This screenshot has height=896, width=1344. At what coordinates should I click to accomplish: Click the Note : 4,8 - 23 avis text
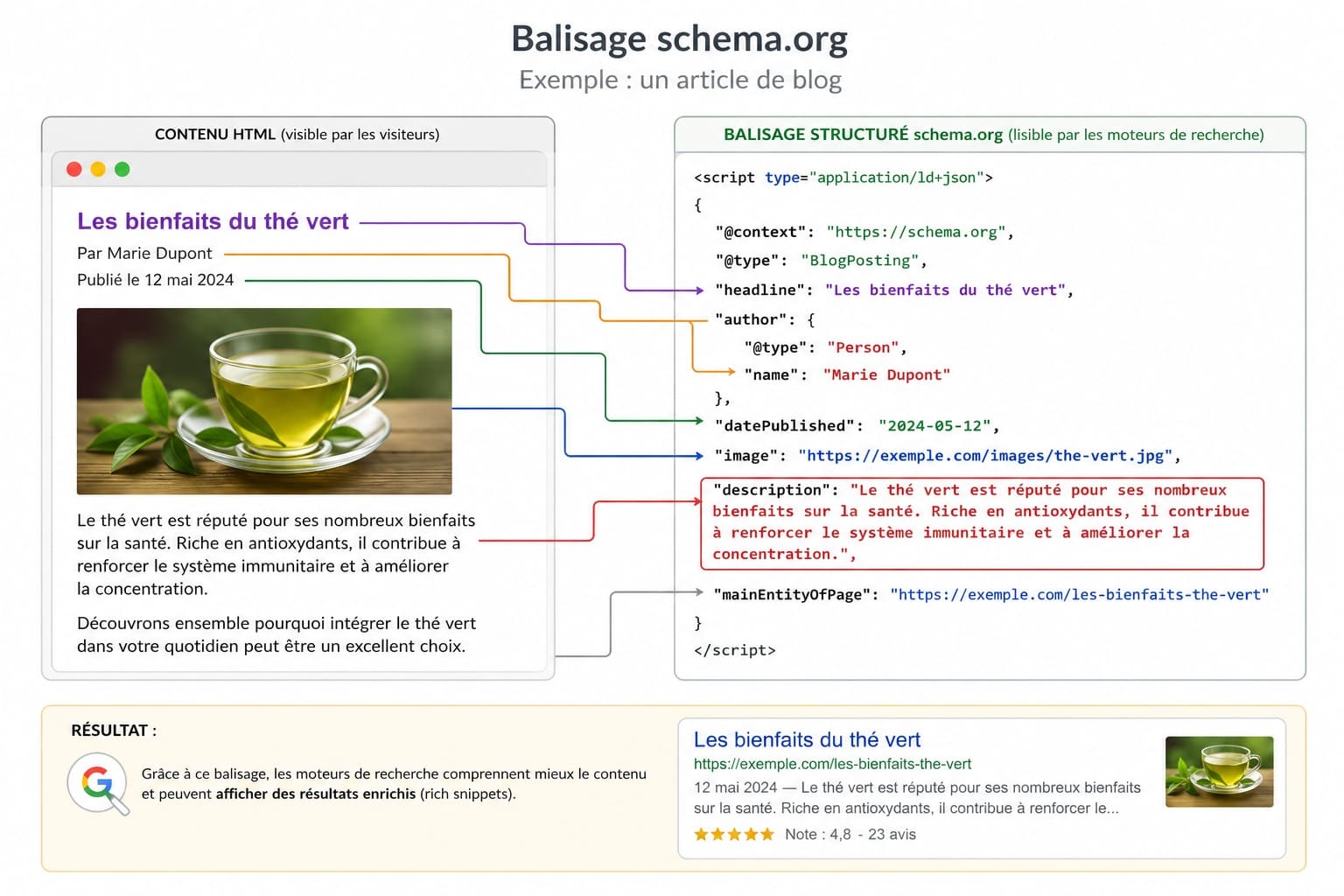pos(850,834)
